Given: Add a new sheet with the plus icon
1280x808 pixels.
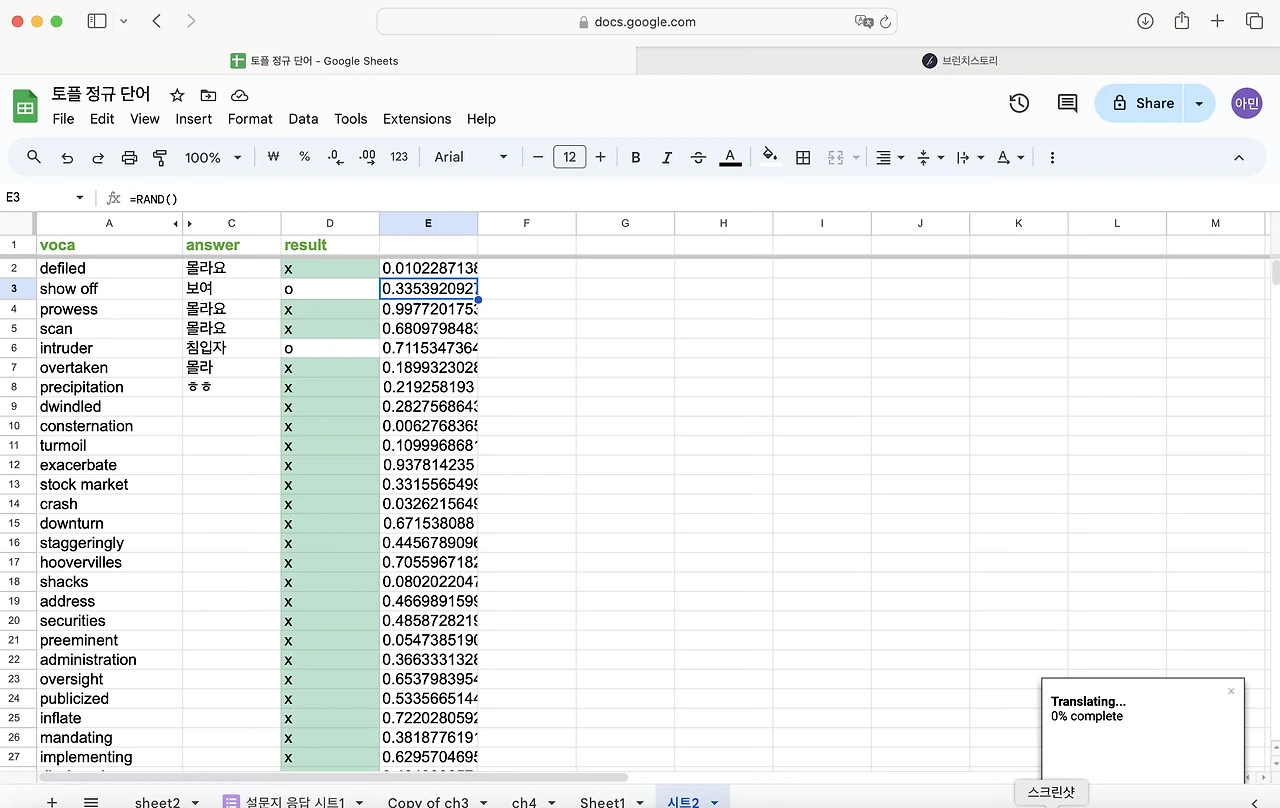Looking at the screenshot, I should pos(52,802).
